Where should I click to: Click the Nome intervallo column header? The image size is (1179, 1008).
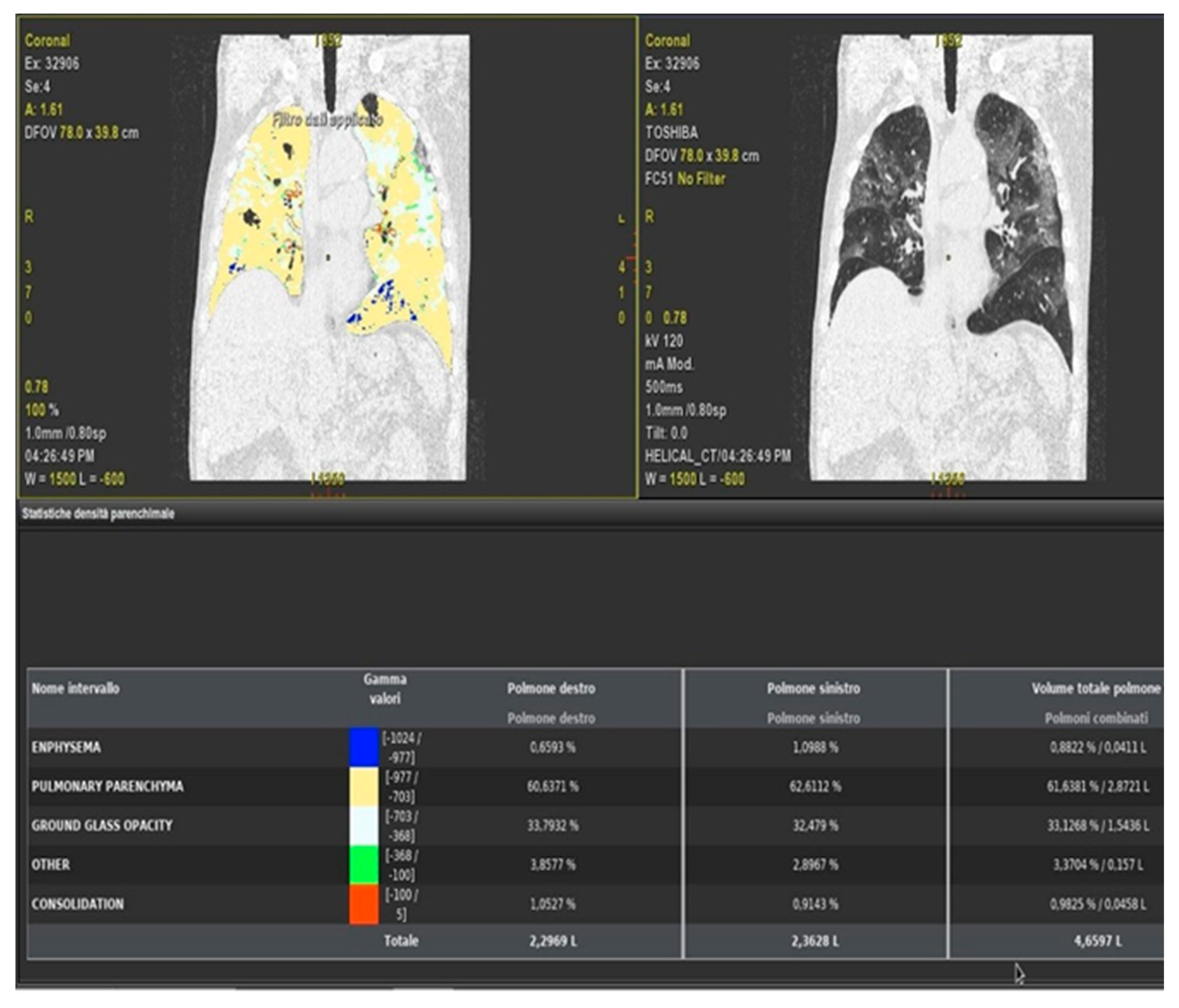point(75,689)
